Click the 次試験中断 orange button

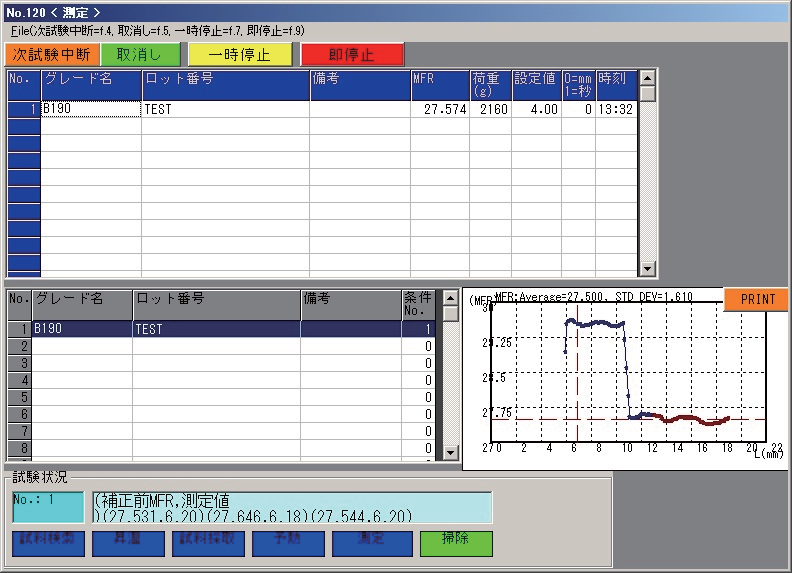(52, 54)
